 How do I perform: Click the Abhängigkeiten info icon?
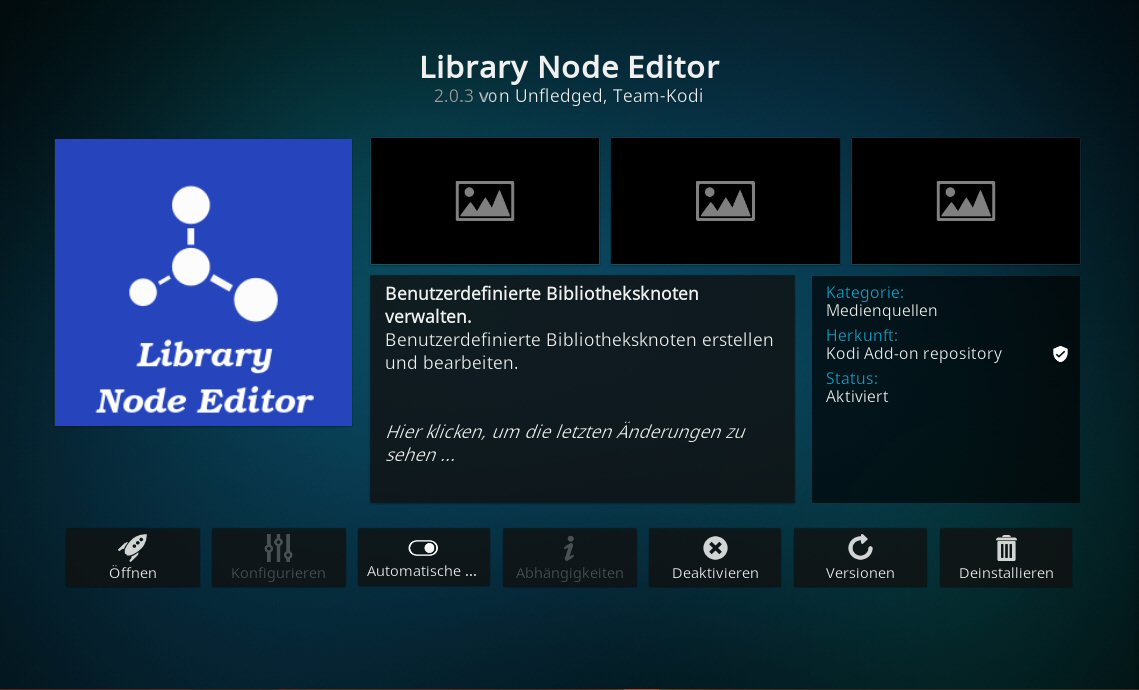point(570,548)
